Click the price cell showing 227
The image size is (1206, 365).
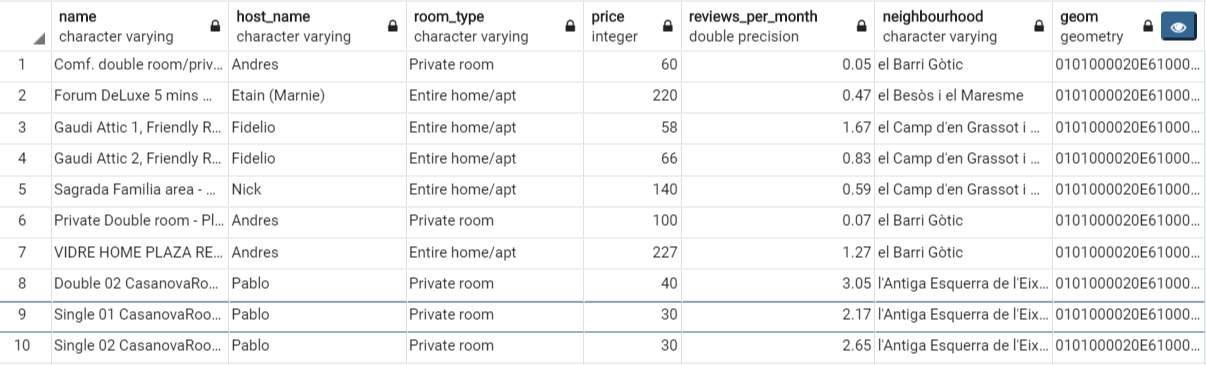(x=634, y=252)
